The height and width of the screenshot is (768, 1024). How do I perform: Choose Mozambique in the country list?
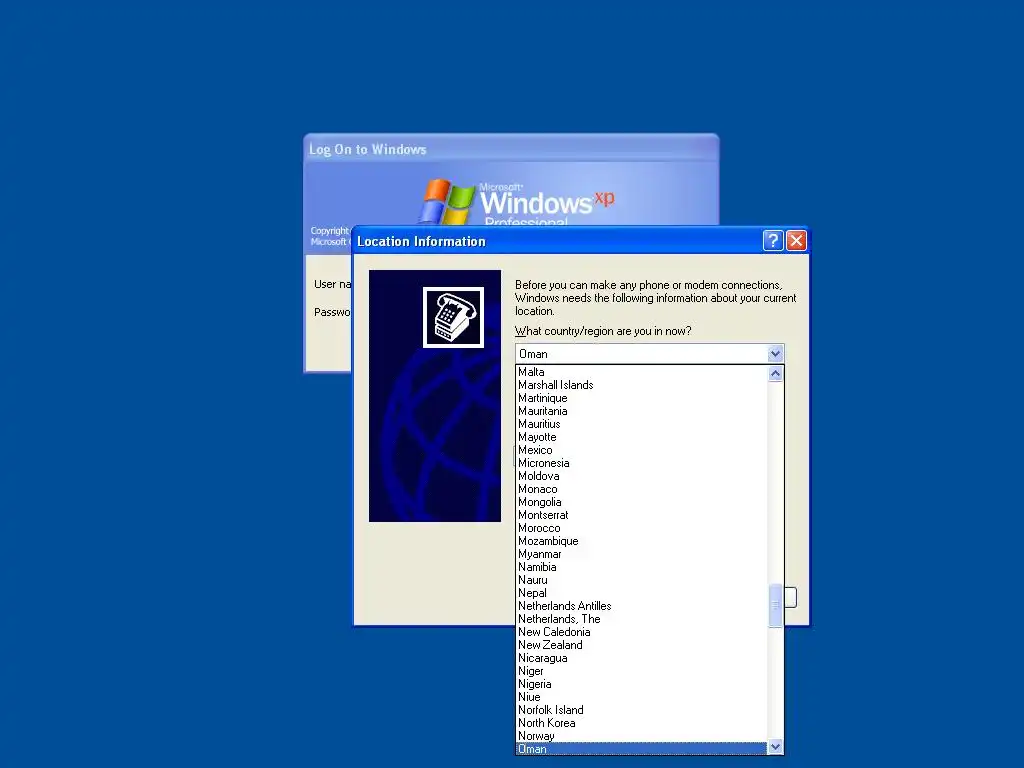641,541
